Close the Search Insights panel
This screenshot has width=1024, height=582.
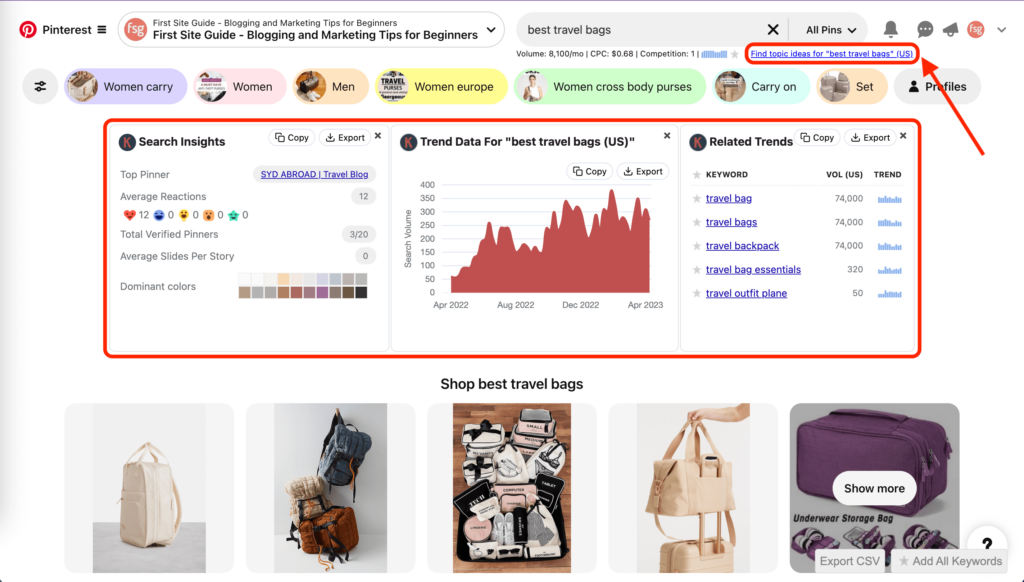(x=377, y=136)
